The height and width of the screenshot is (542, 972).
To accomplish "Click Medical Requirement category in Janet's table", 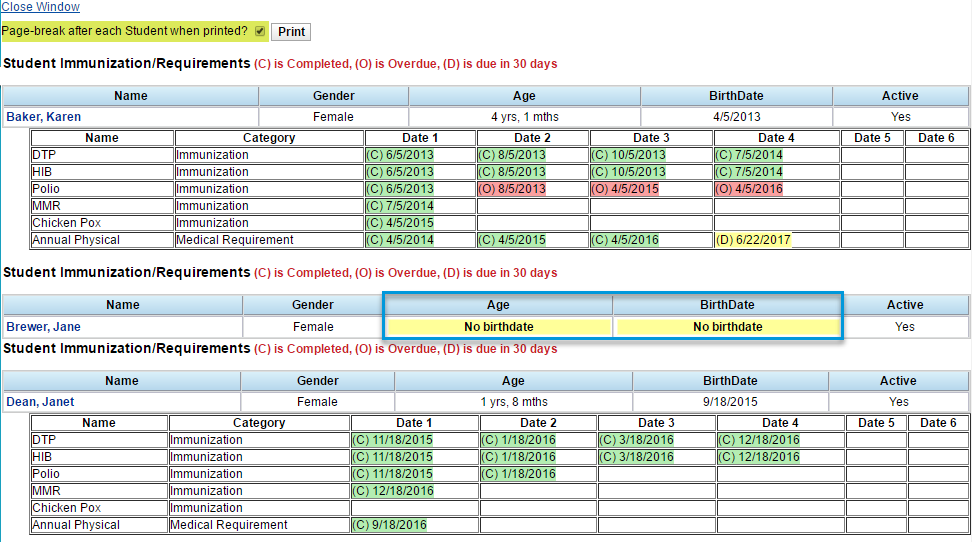I will 228,525.
